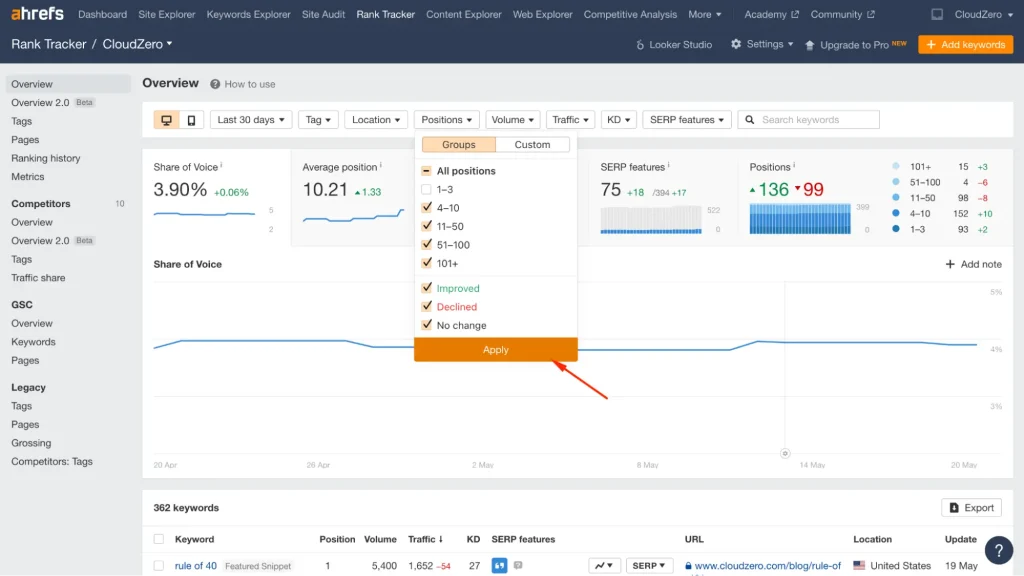This screenshot has width=1024, height=576.
Task: Click the lock icon beside the cloudzero URL
Action: click(690, 565)
